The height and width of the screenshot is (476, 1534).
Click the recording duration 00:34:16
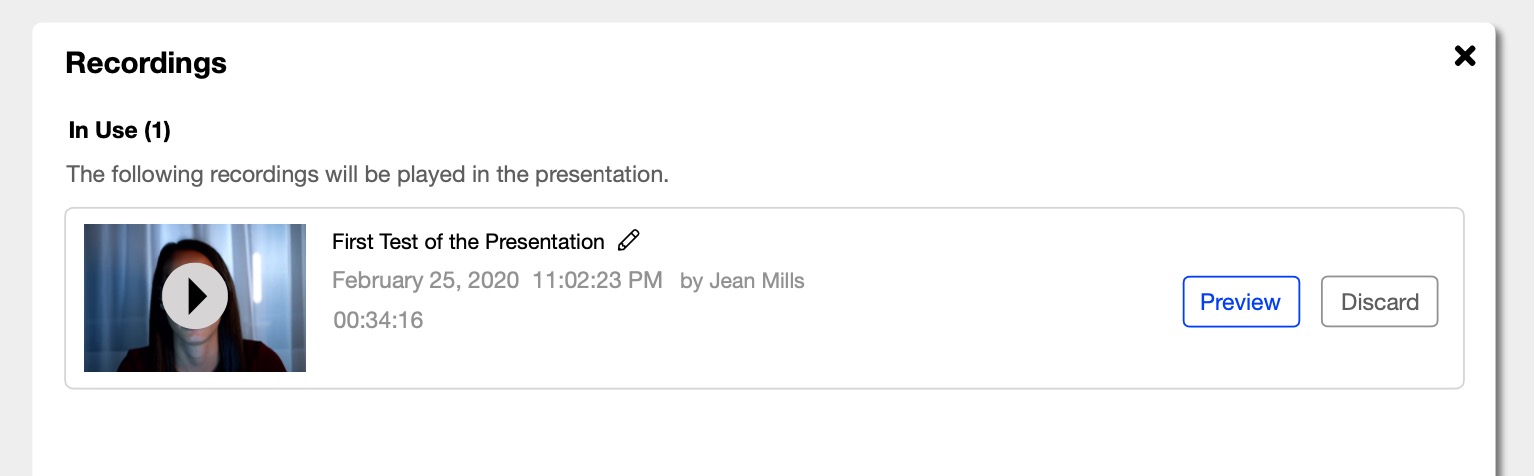click(378, 320)
